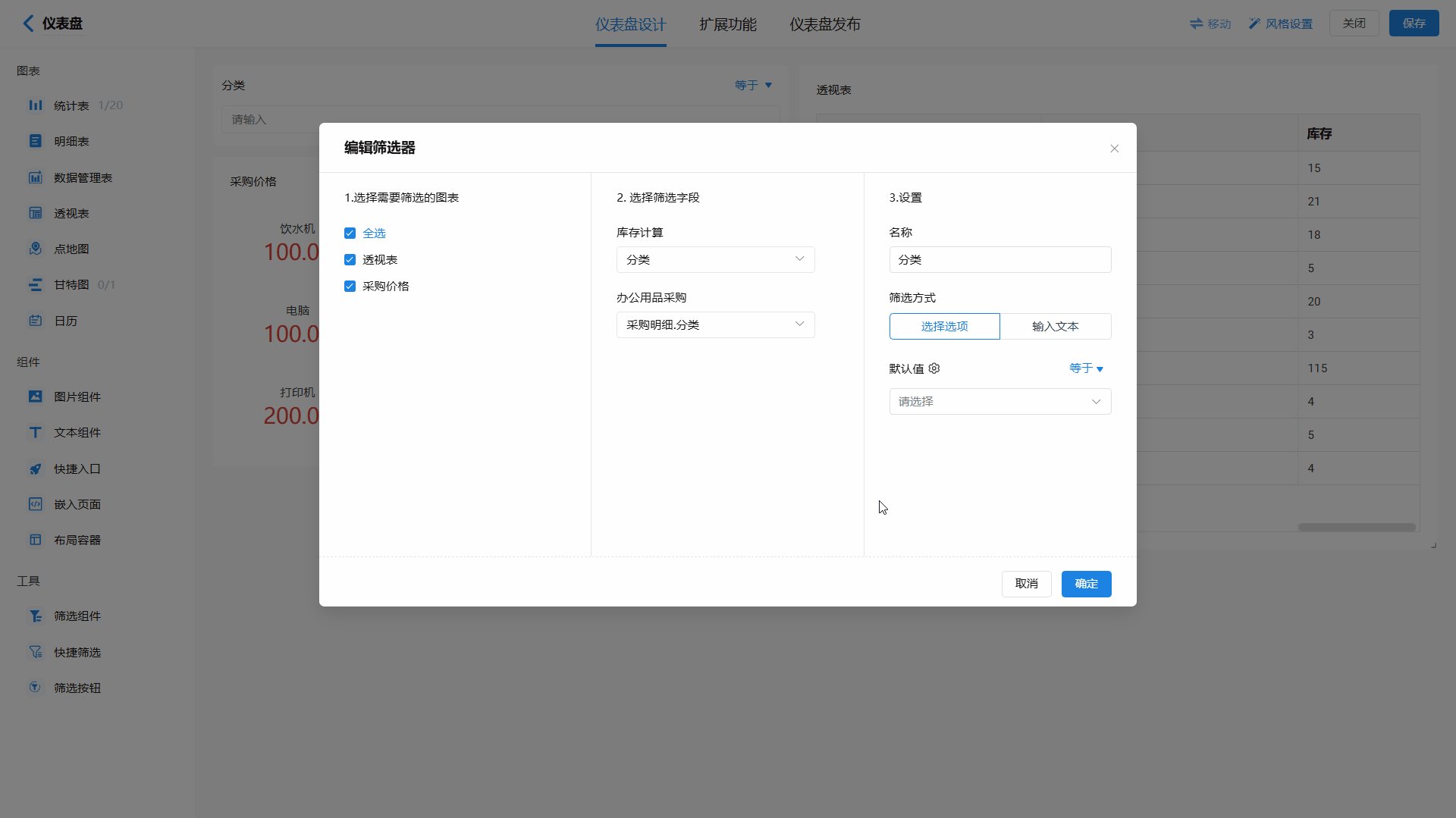Open the 库存计算 field dropdown
1456x818 pixels.
pos(715,259)
